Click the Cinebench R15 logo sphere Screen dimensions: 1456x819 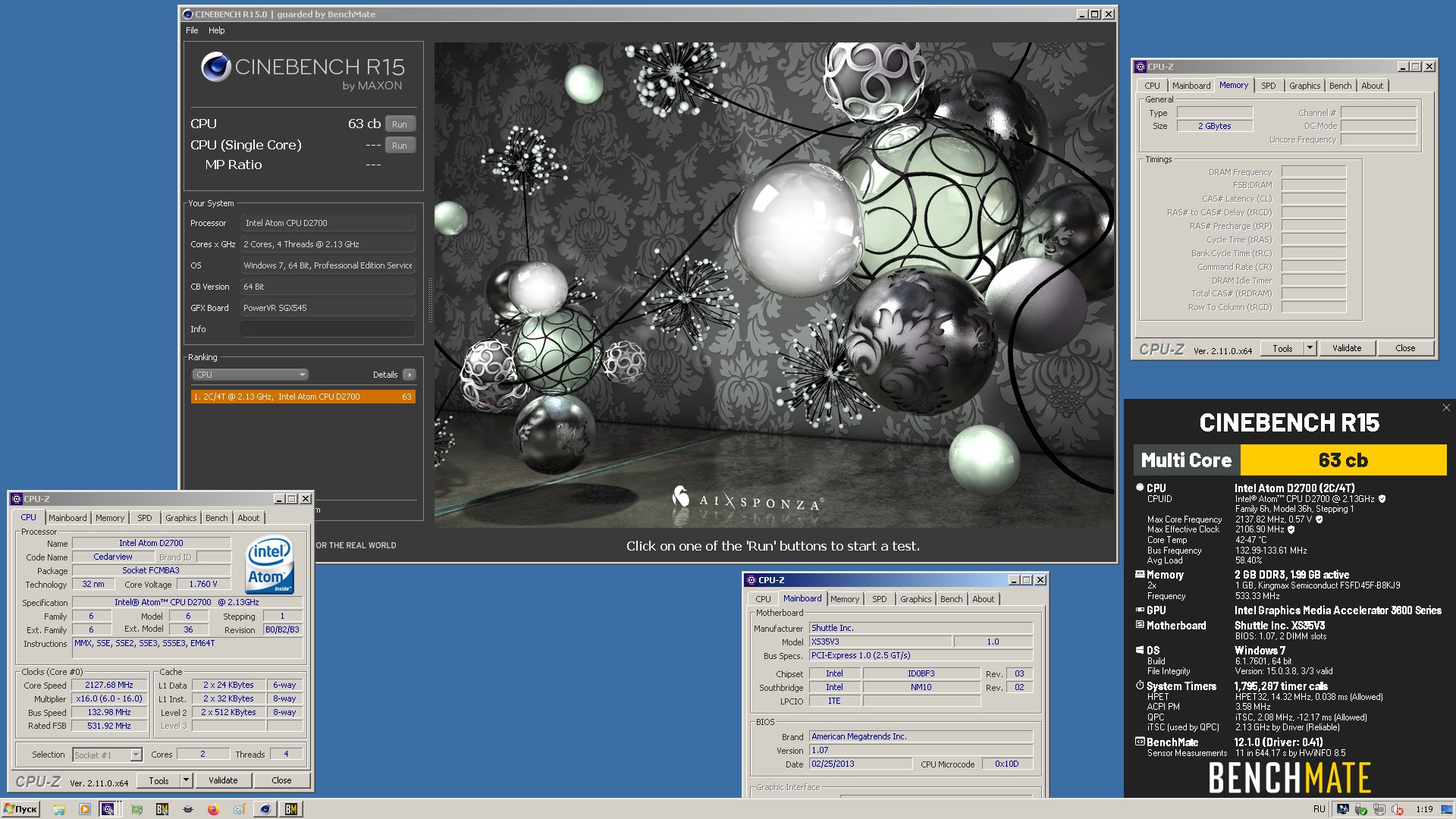[x=215, y=67]
